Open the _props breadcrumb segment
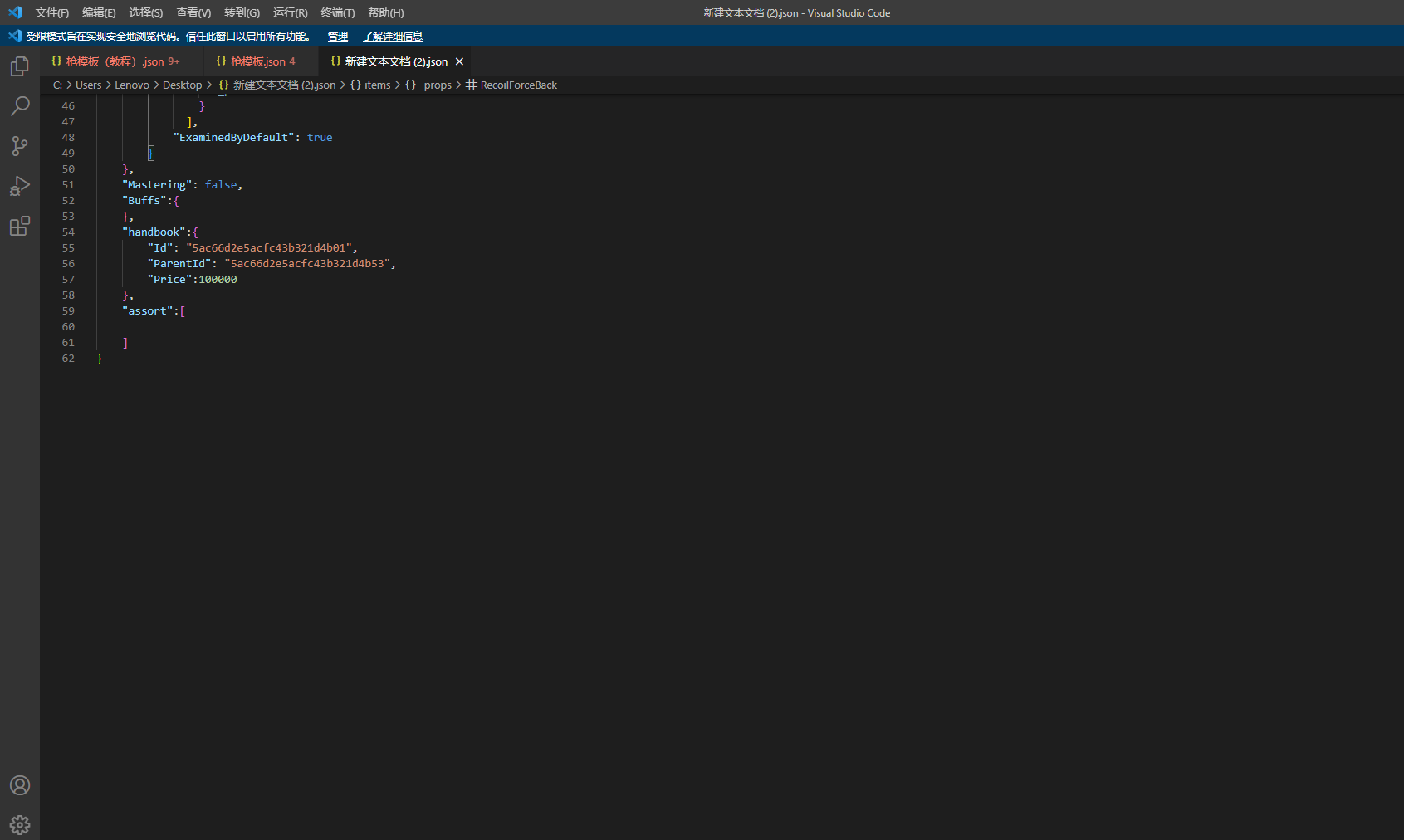The image size is (1404, 840). point(435,85)
